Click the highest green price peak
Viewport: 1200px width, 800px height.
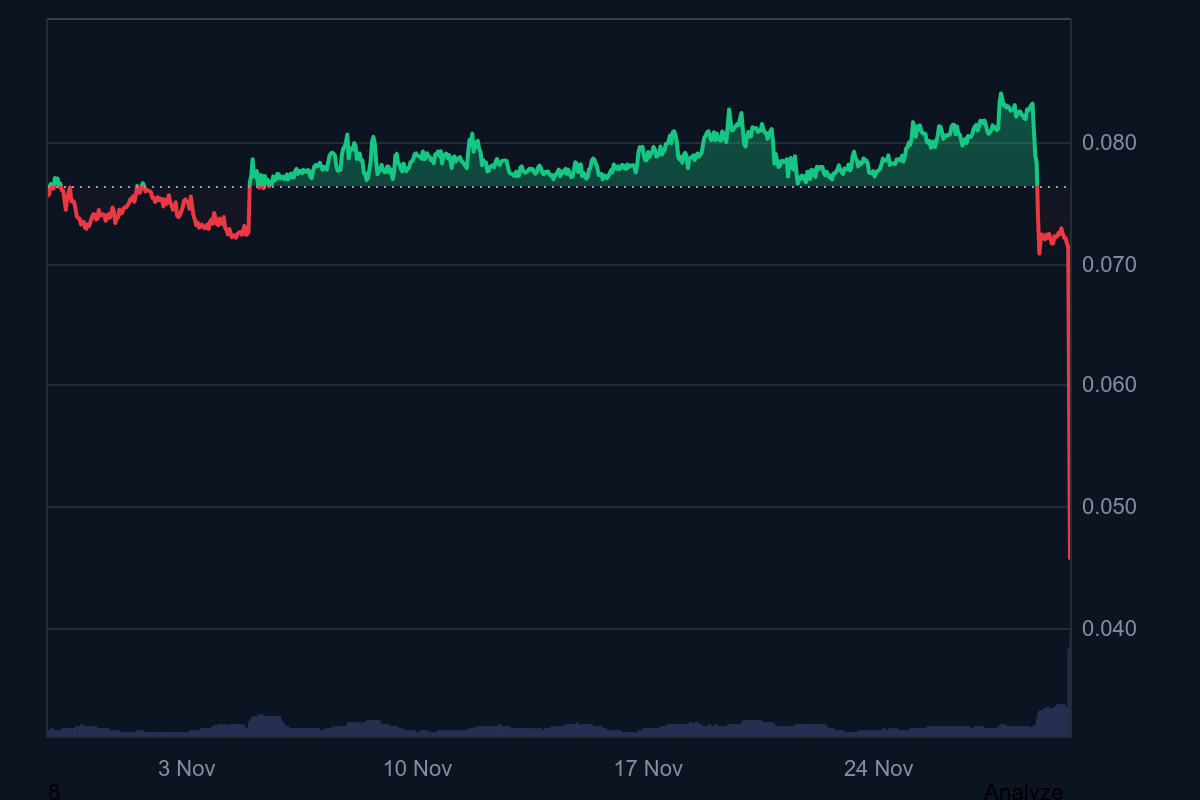(1002, 93)
